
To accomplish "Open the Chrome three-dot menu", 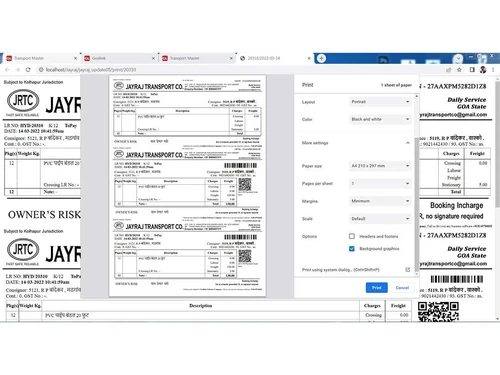I will pos(493,70).
